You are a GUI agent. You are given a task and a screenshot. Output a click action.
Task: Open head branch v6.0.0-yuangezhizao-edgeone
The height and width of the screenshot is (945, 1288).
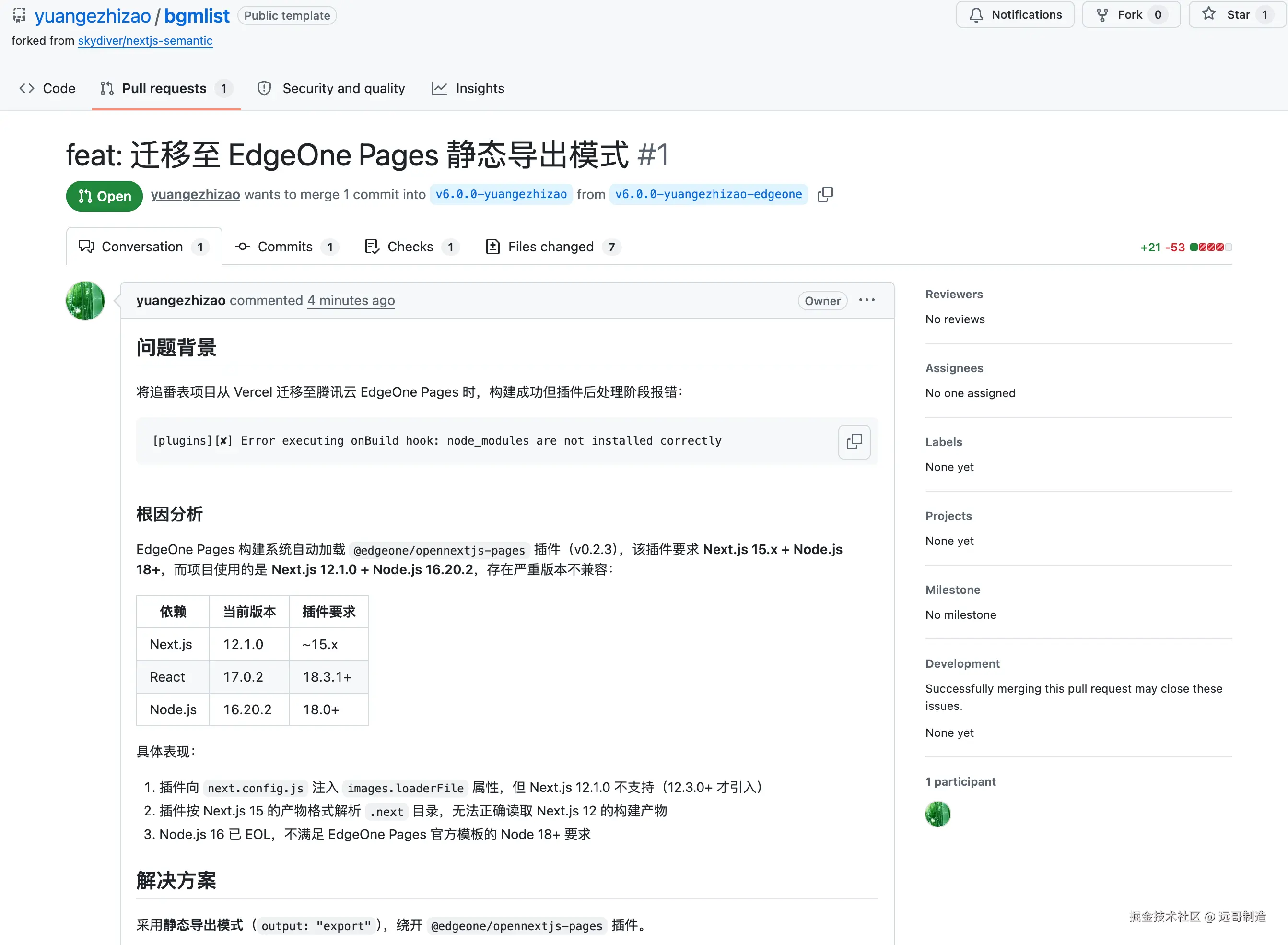tap(708, 194)
